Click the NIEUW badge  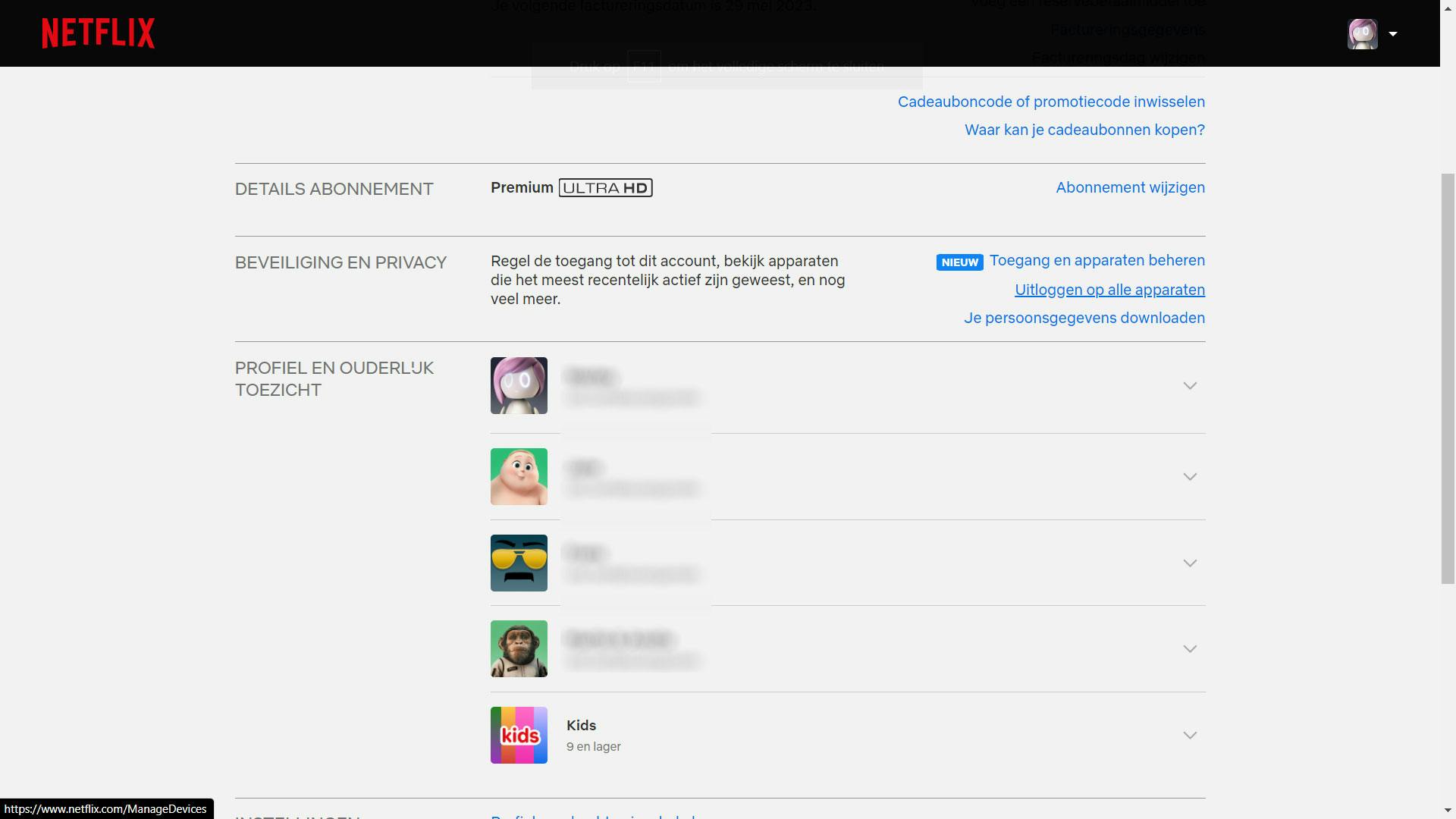coord(959,262)
